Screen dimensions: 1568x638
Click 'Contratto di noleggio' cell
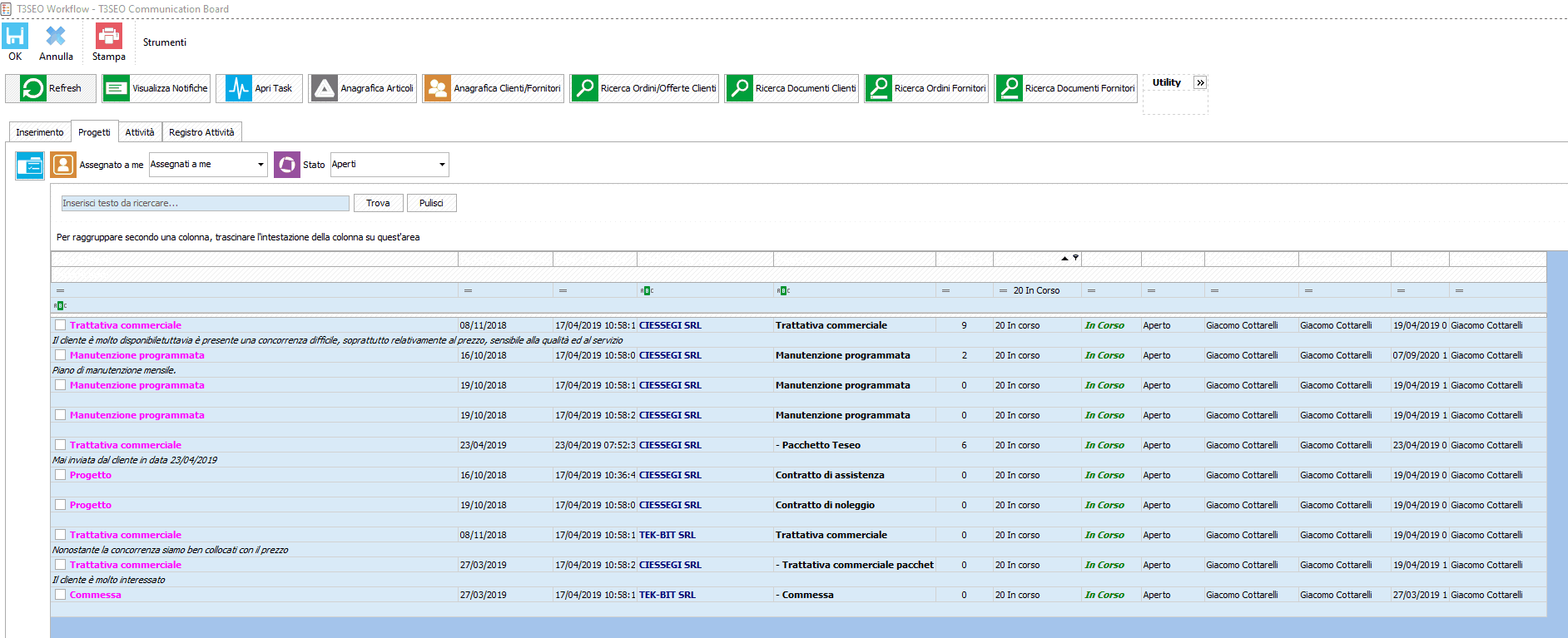coord(855,505)
